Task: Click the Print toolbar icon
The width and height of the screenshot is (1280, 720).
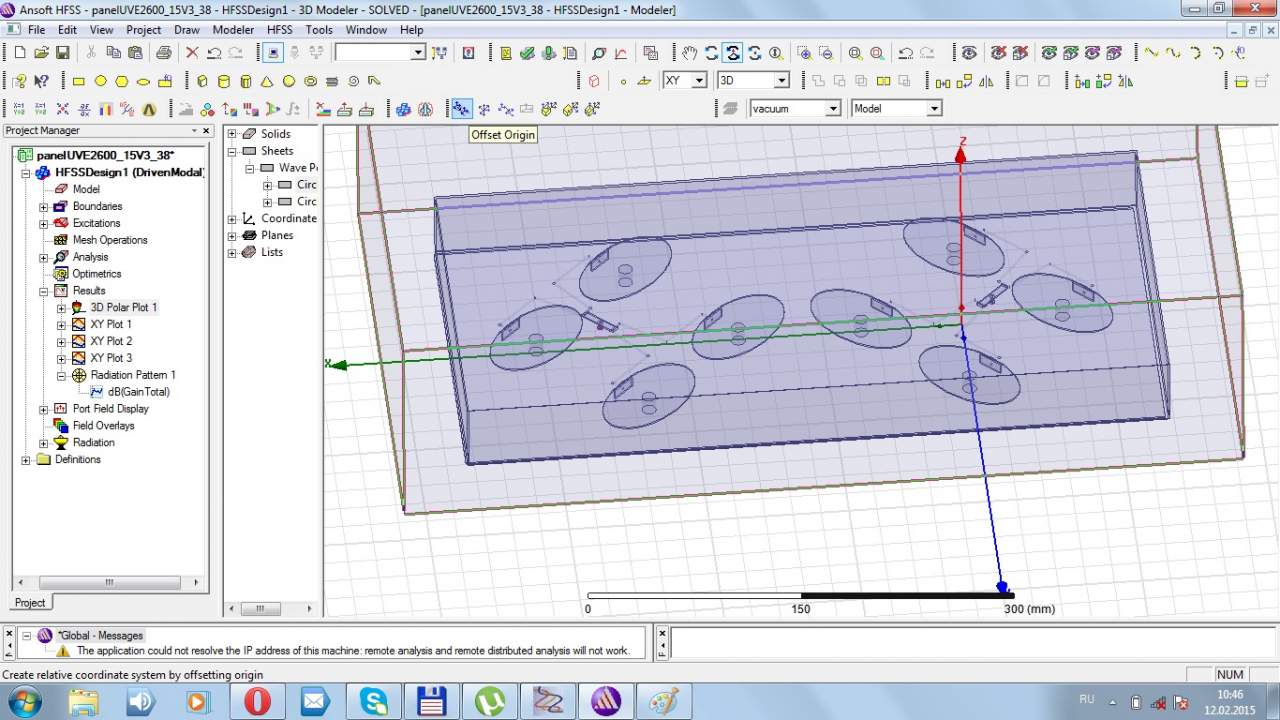Action: pyautogui.click(x=163, y=53)
